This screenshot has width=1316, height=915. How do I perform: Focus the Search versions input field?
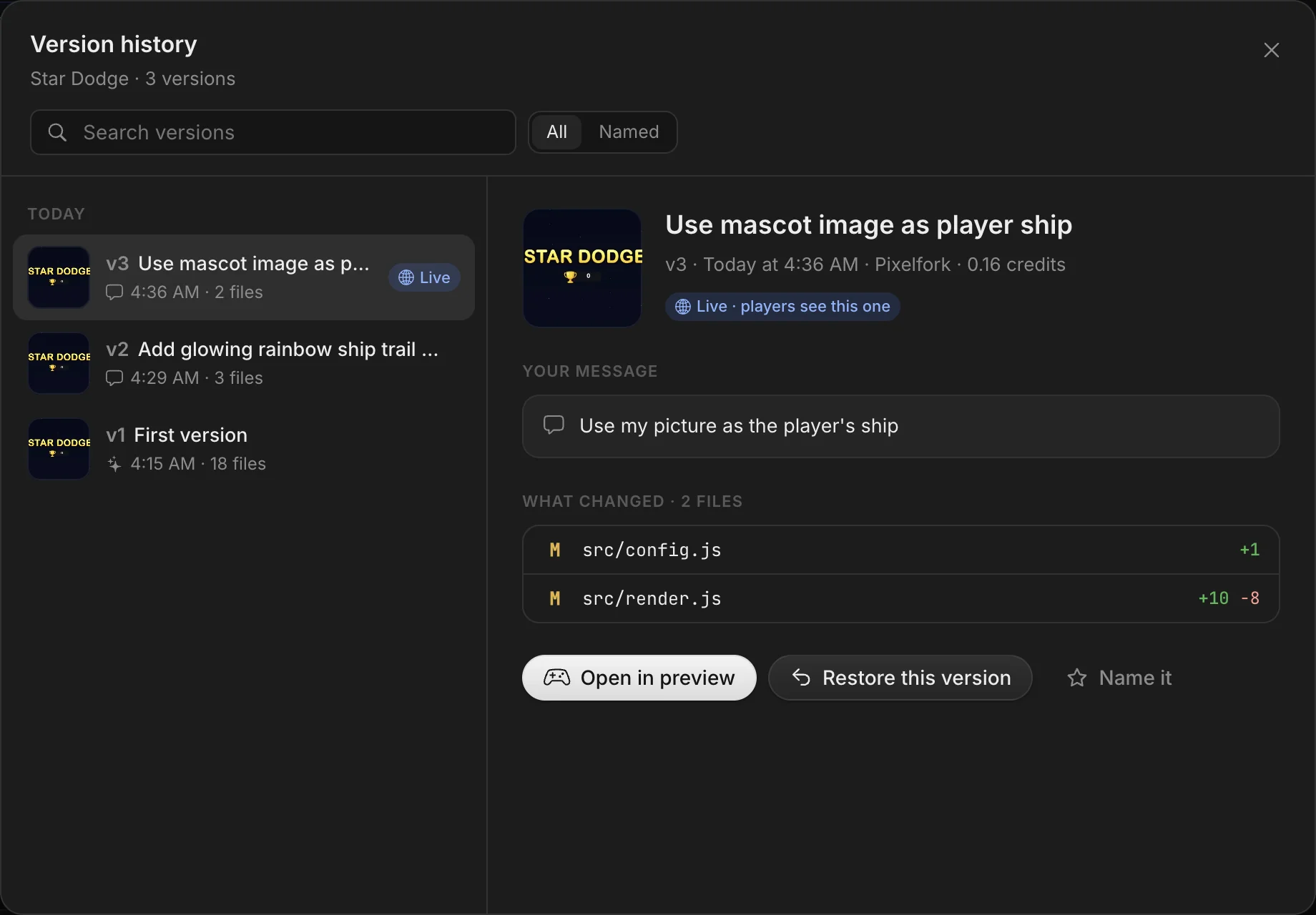(x=273, y=132)
